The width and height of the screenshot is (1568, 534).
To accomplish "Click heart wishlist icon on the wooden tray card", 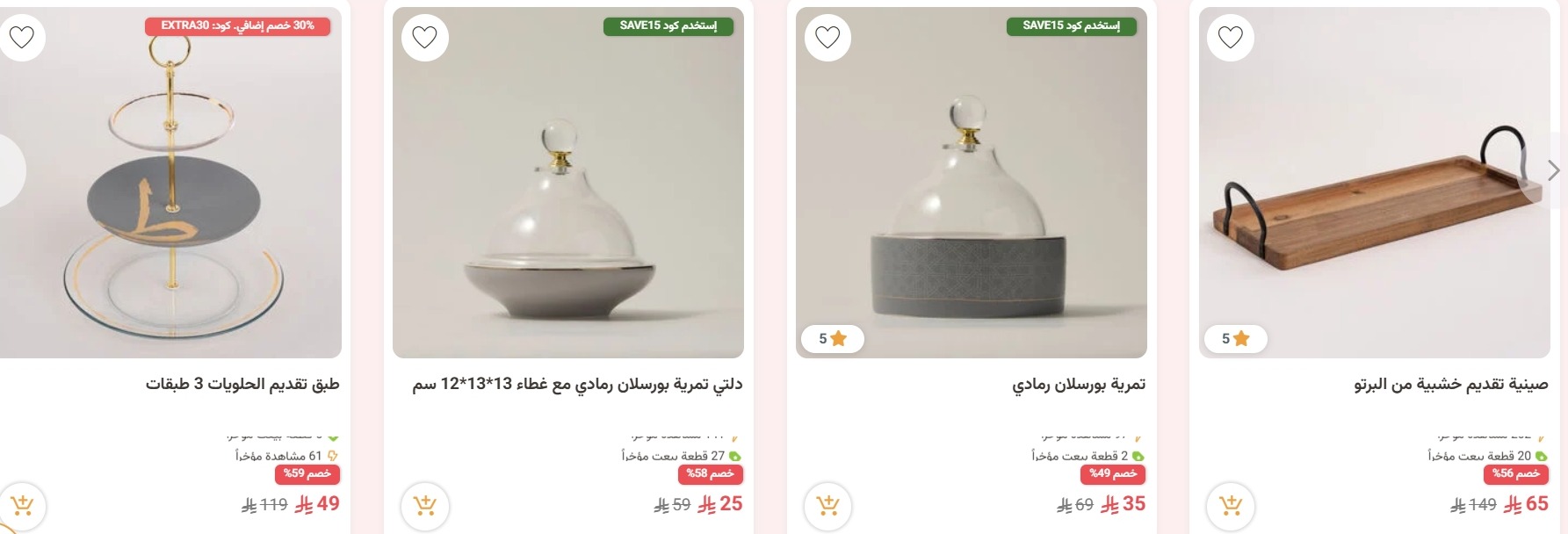I will click(x=1231, y=37).
